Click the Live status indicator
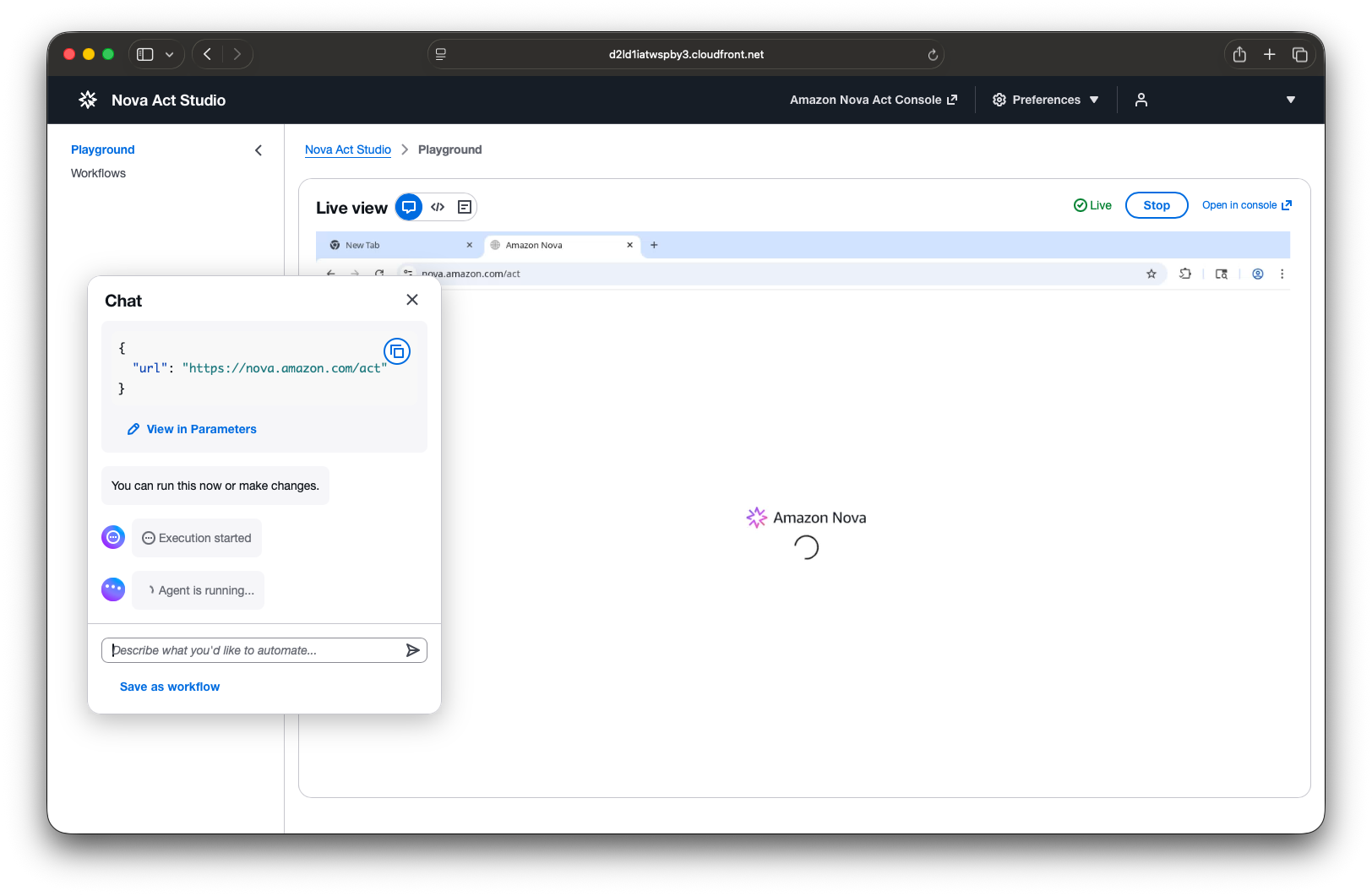1372x896 pixels. pos(1092,205)
